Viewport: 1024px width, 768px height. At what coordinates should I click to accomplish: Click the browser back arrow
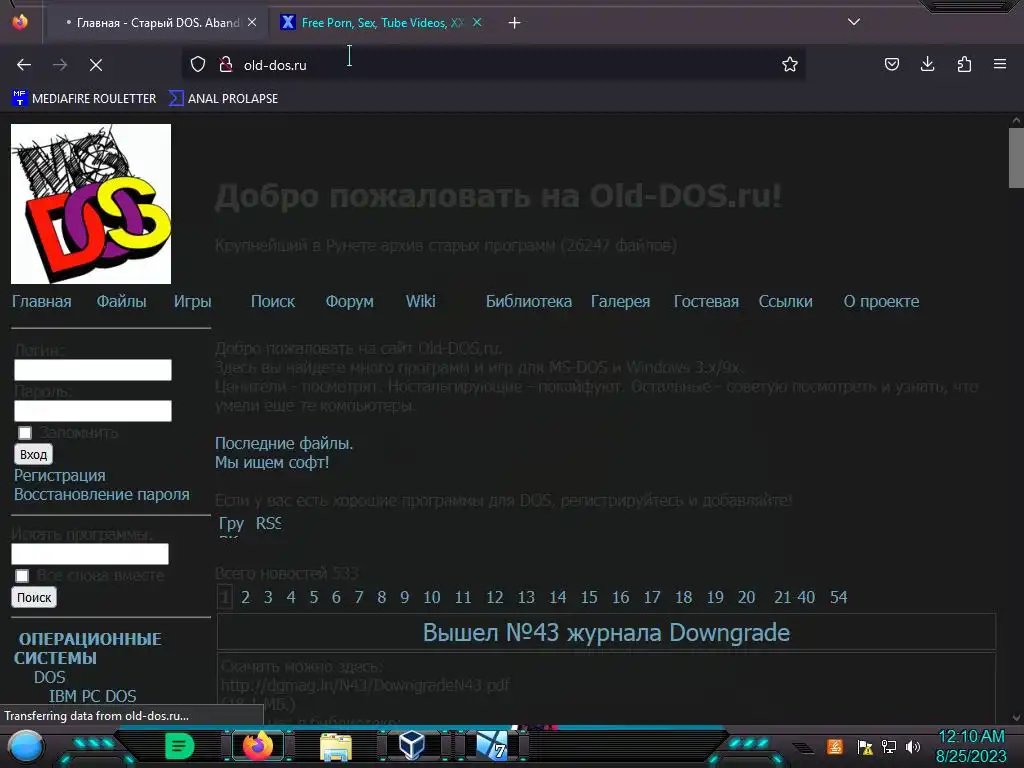click(x=24, y=65)
